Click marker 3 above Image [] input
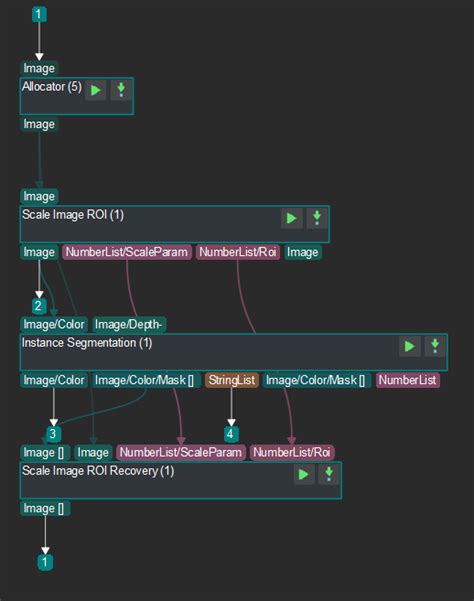This screenshot has width=474, height=601. (53, 434)
